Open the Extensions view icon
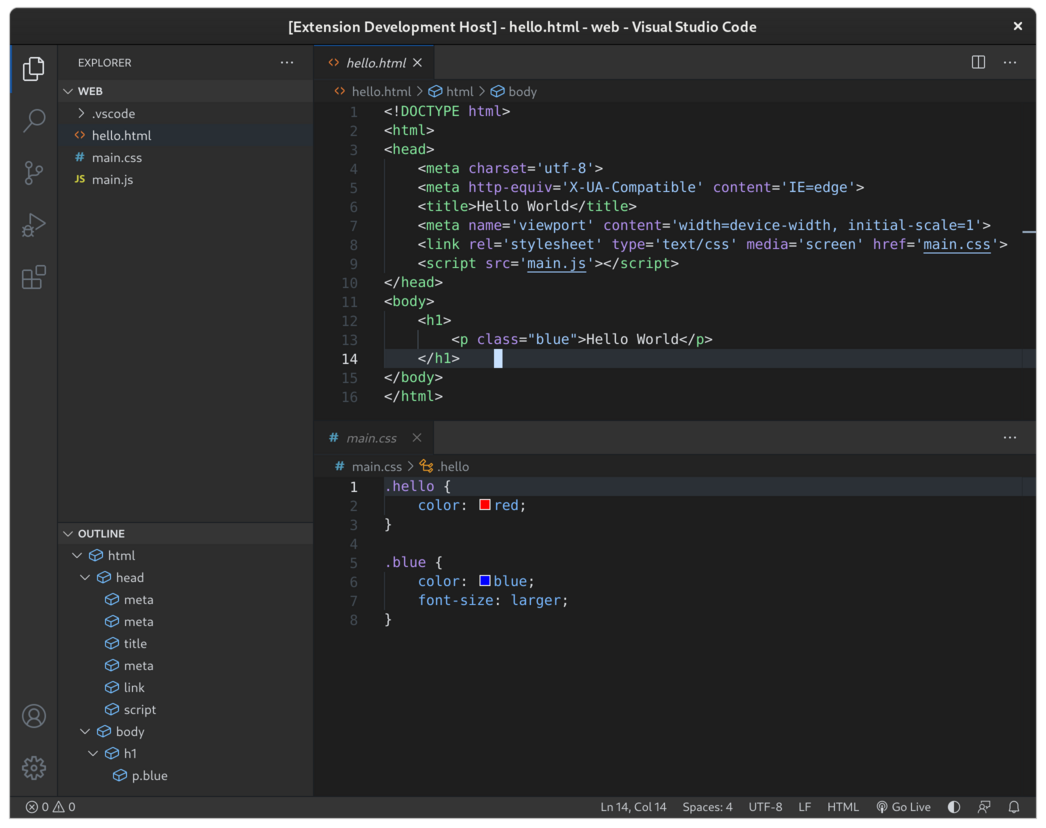This screenshot has height=828, width=1046. tap(33, 277)
